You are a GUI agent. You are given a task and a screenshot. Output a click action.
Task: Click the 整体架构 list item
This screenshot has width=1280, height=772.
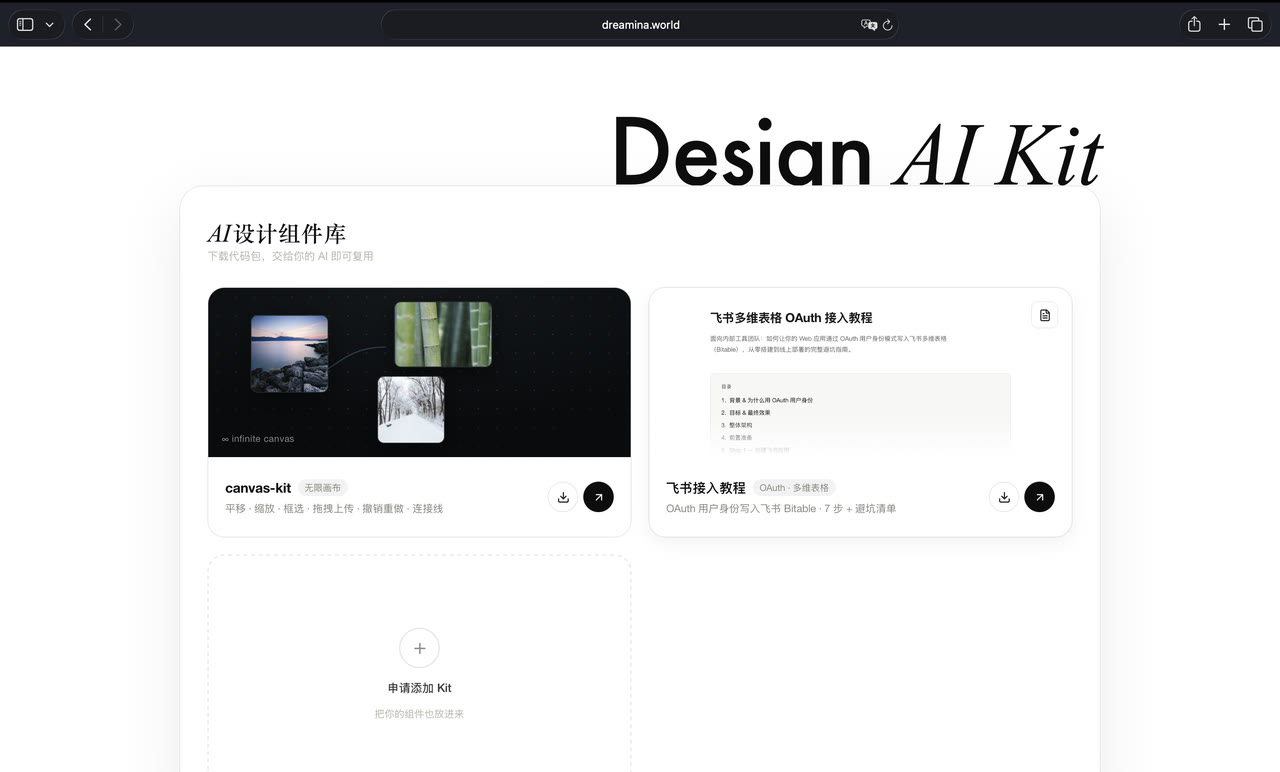pyautogui.click(x=740, y=425)
